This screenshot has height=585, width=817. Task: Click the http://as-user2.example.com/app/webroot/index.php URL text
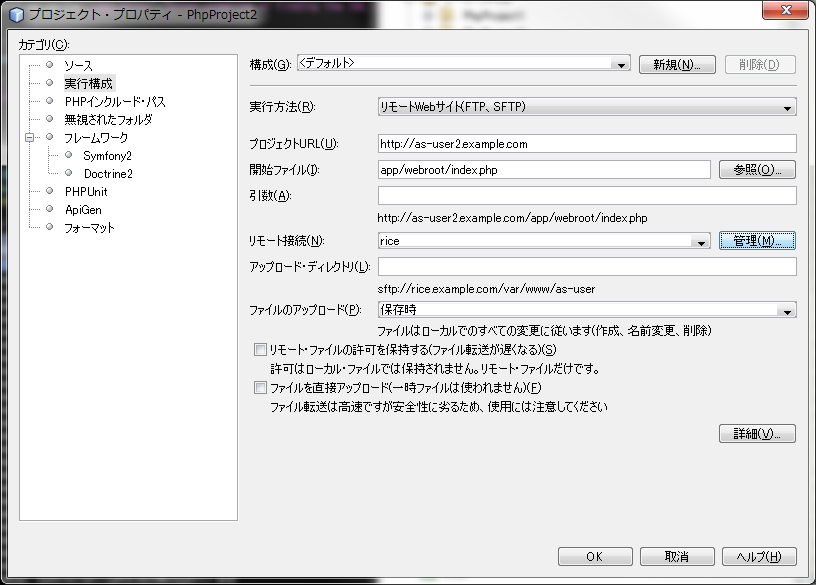(x=512, y=218)
